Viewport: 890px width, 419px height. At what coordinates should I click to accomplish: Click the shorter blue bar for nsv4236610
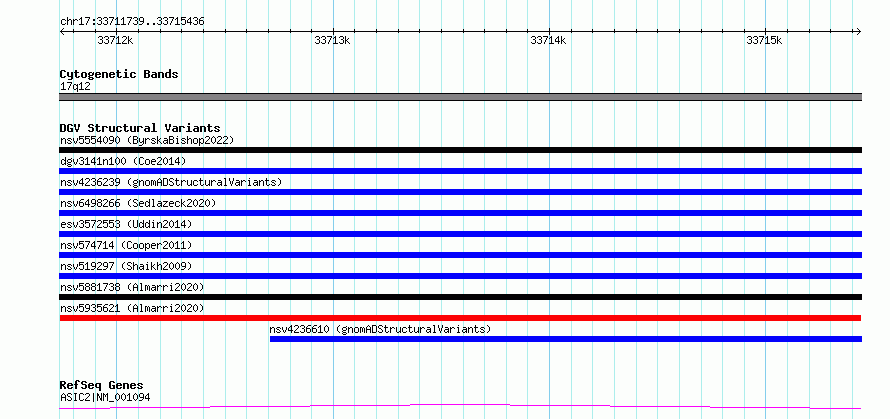click(x=566, y=339)
